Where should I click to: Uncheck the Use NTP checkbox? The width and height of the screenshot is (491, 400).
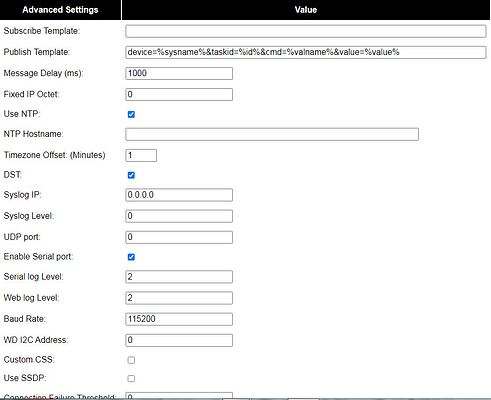(131, 114)
